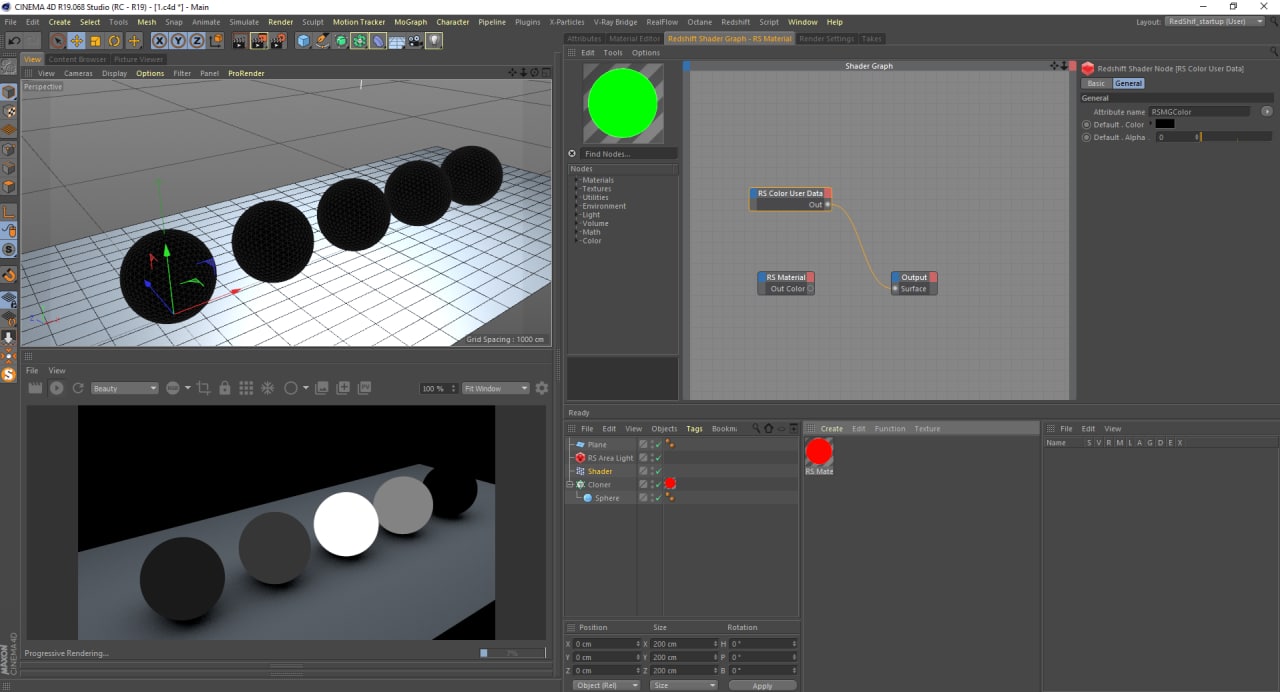Switch to the Basic tab of shader node
The width and height of the screenshot is (1280, 692).
pyautogui.click(x=1097, y=84)
